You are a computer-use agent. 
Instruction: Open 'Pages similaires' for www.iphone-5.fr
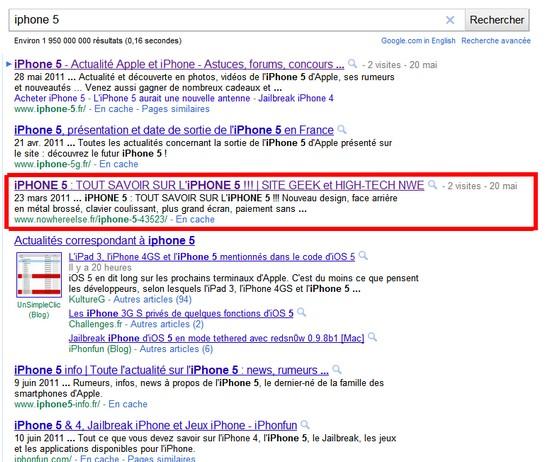click(175, 109)
